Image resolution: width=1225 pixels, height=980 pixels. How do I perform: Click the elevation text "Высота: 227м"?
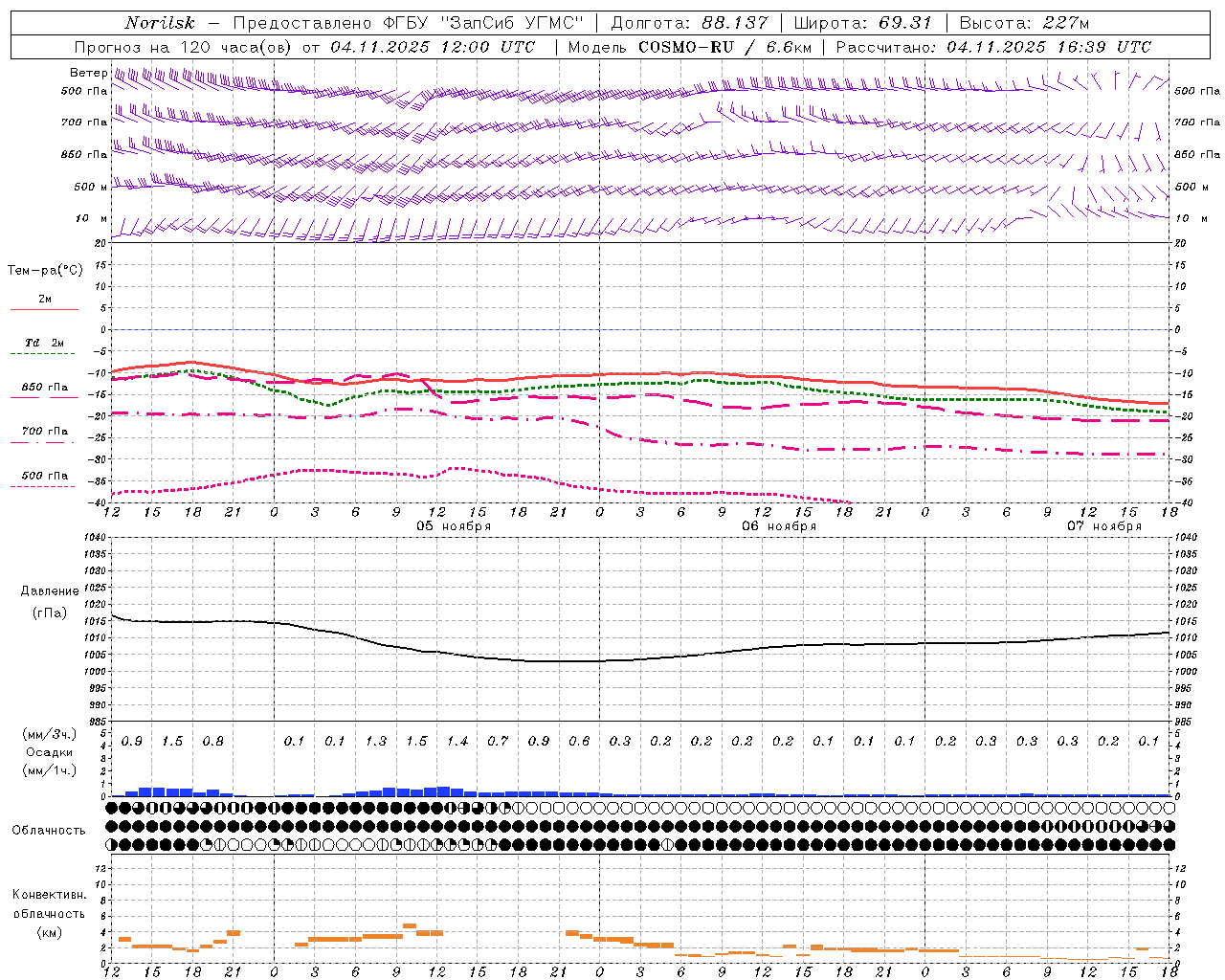(1024, 23)
